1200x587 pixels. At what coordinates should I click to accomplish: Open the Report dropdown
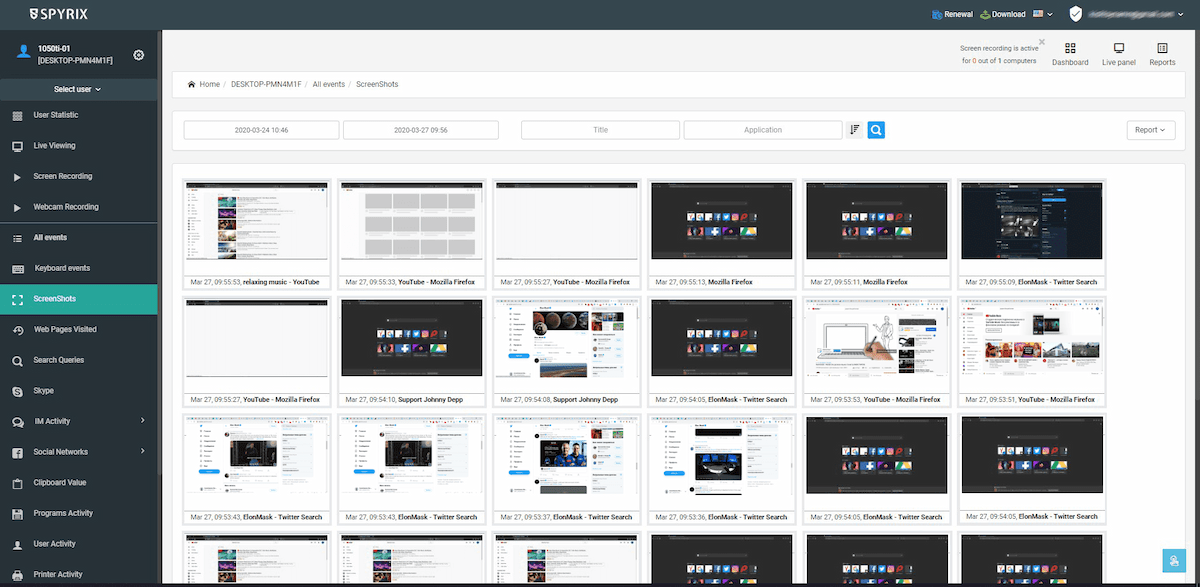click(1150, 130)
